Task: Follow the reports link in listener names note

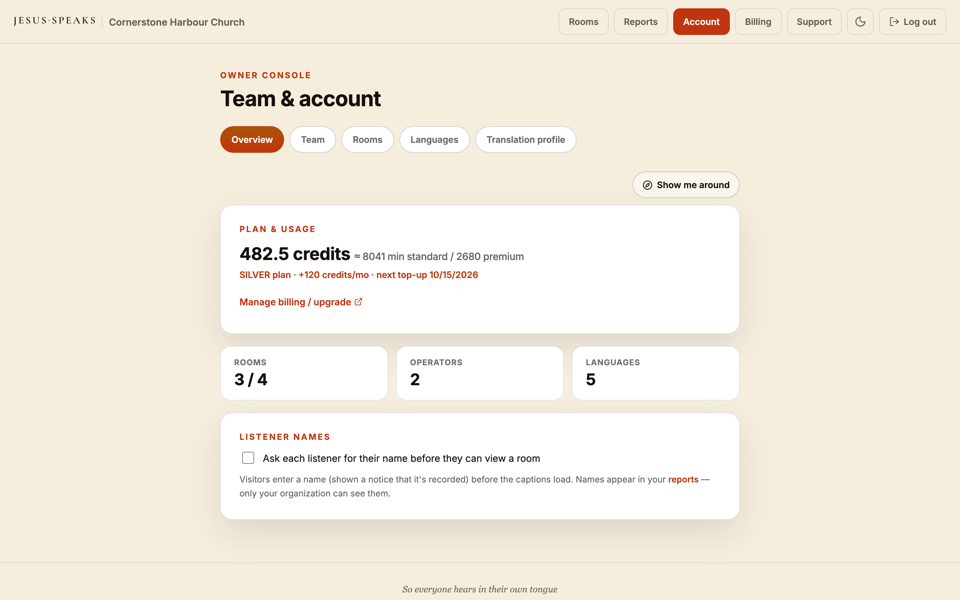Action: 683,479
